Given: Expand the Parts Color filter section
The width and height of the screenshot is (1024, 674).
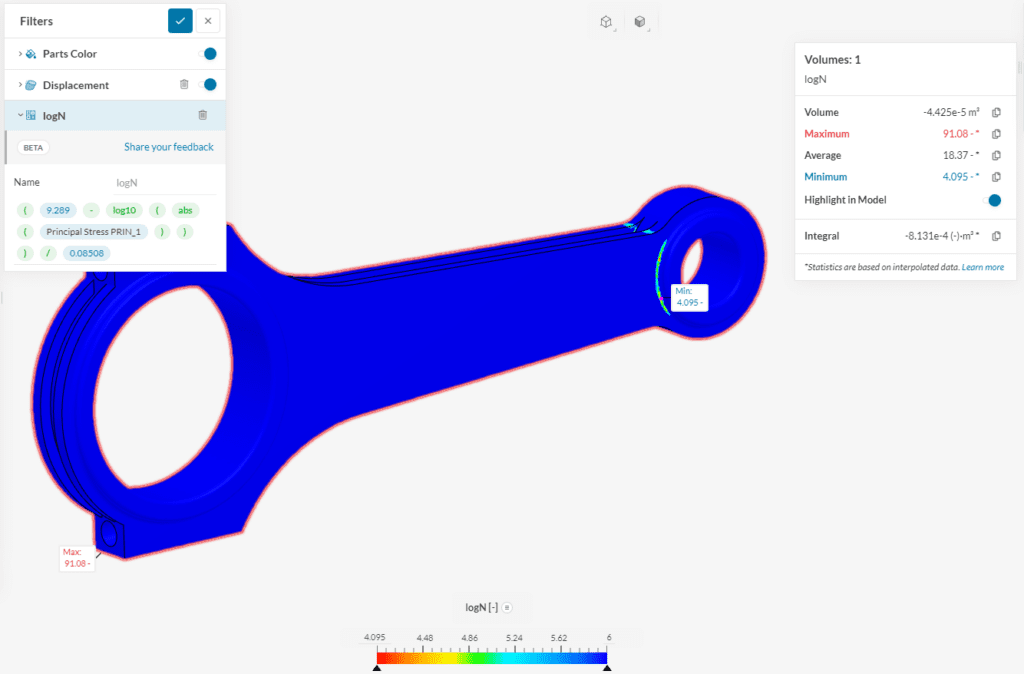Looking at the screenshot, I should [x=20, y=53].
